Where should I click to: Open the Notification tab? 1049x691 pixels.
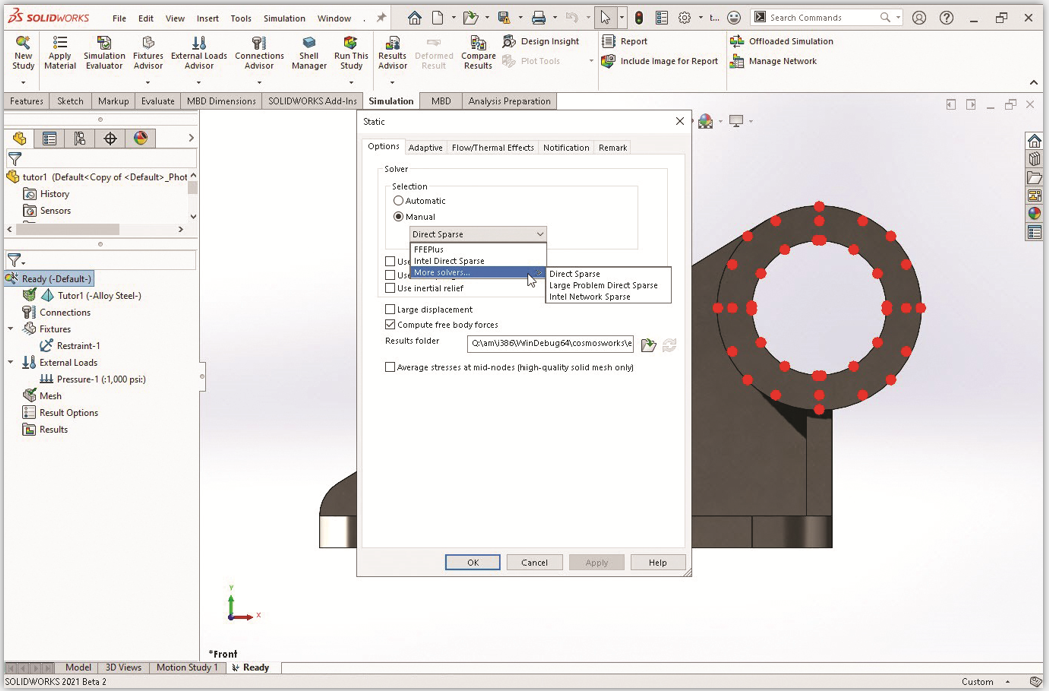(566, 148)
